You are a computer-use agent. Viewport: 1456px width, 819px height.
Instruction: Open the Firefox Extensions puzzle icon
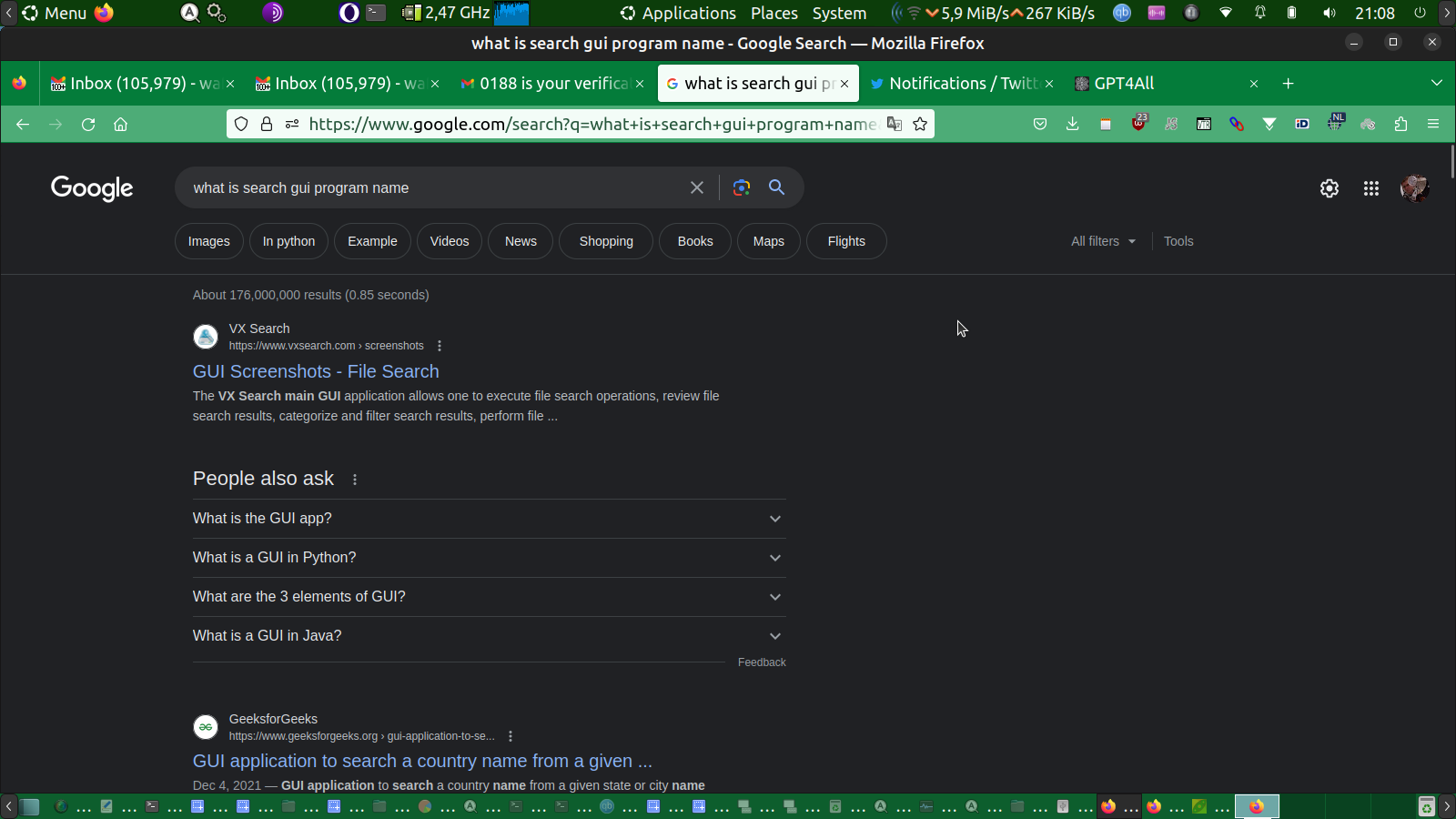point(1400,124)
